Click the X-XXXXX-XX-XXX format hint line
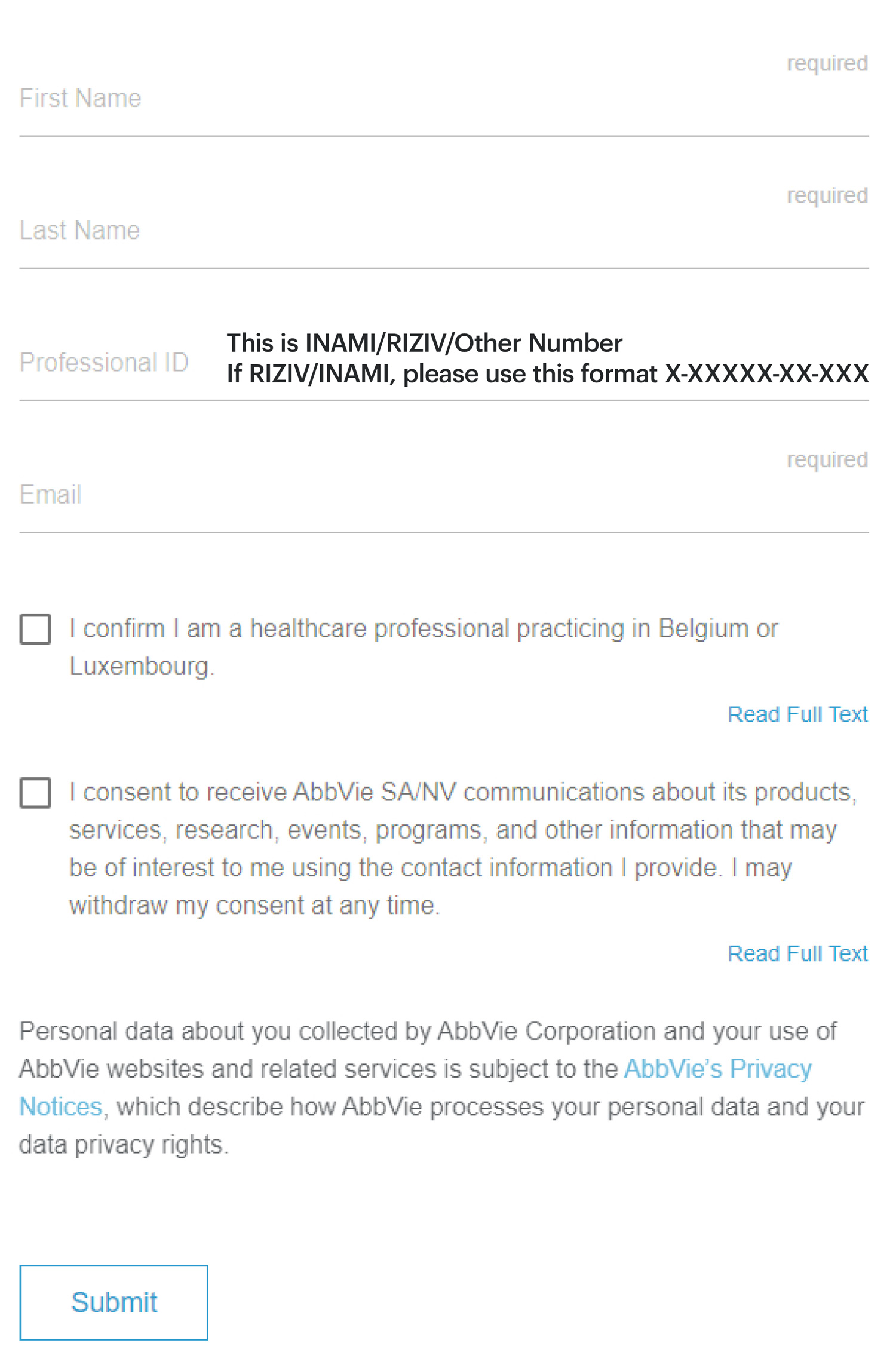This screenshot has width=896, height=1368. coord(547,375)
